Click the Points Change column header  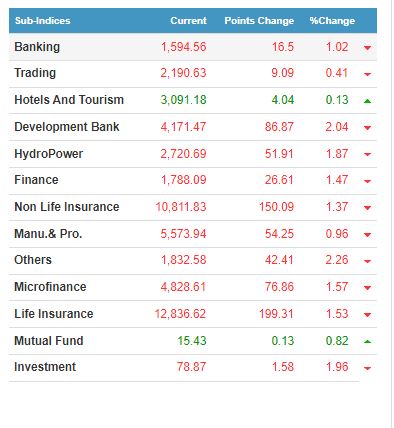point(259,21)
